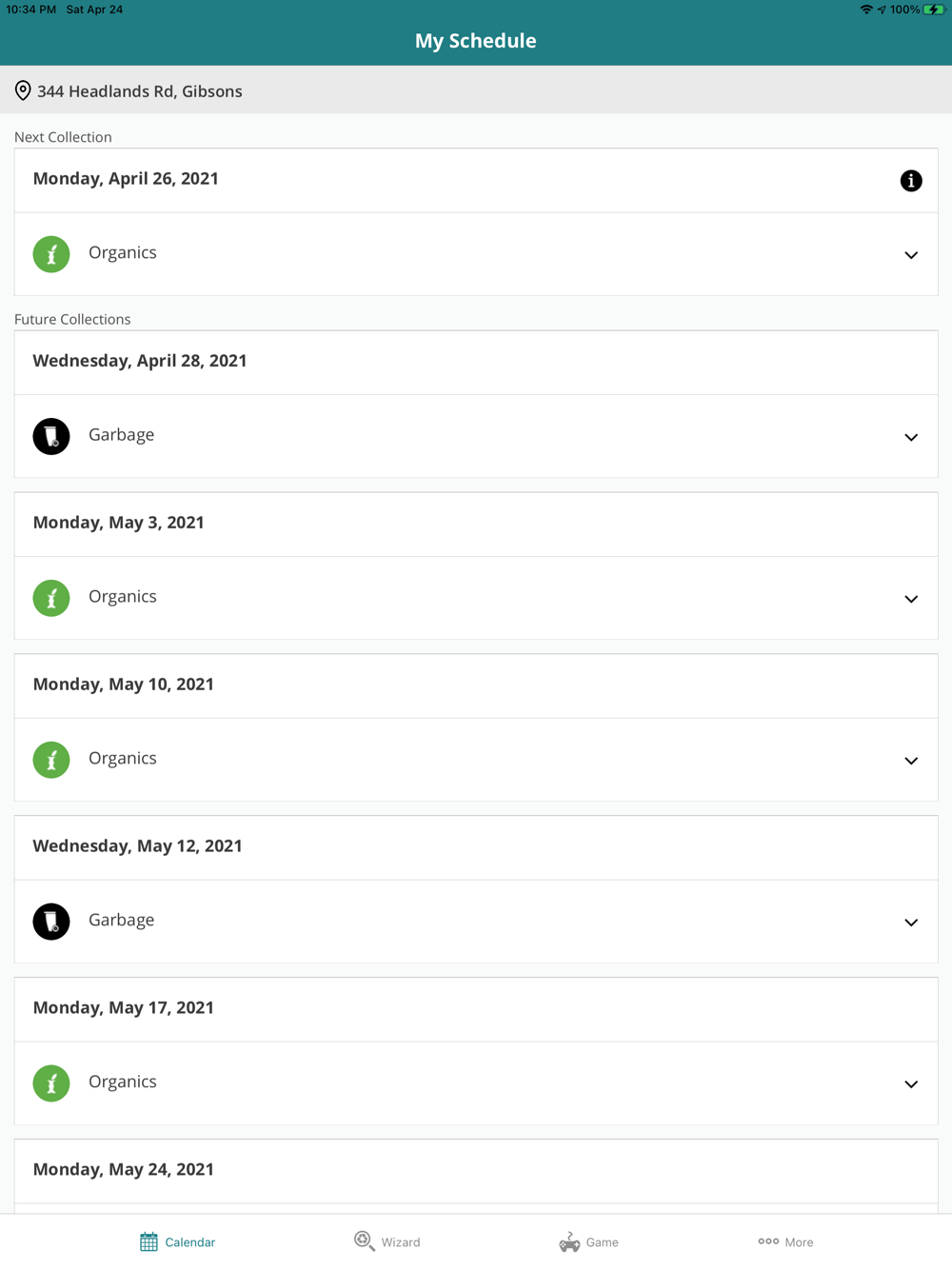Tap the Garbage bin icon under May 12
This screenshot has width=952, height=1270.
click(x=51, y=922)
